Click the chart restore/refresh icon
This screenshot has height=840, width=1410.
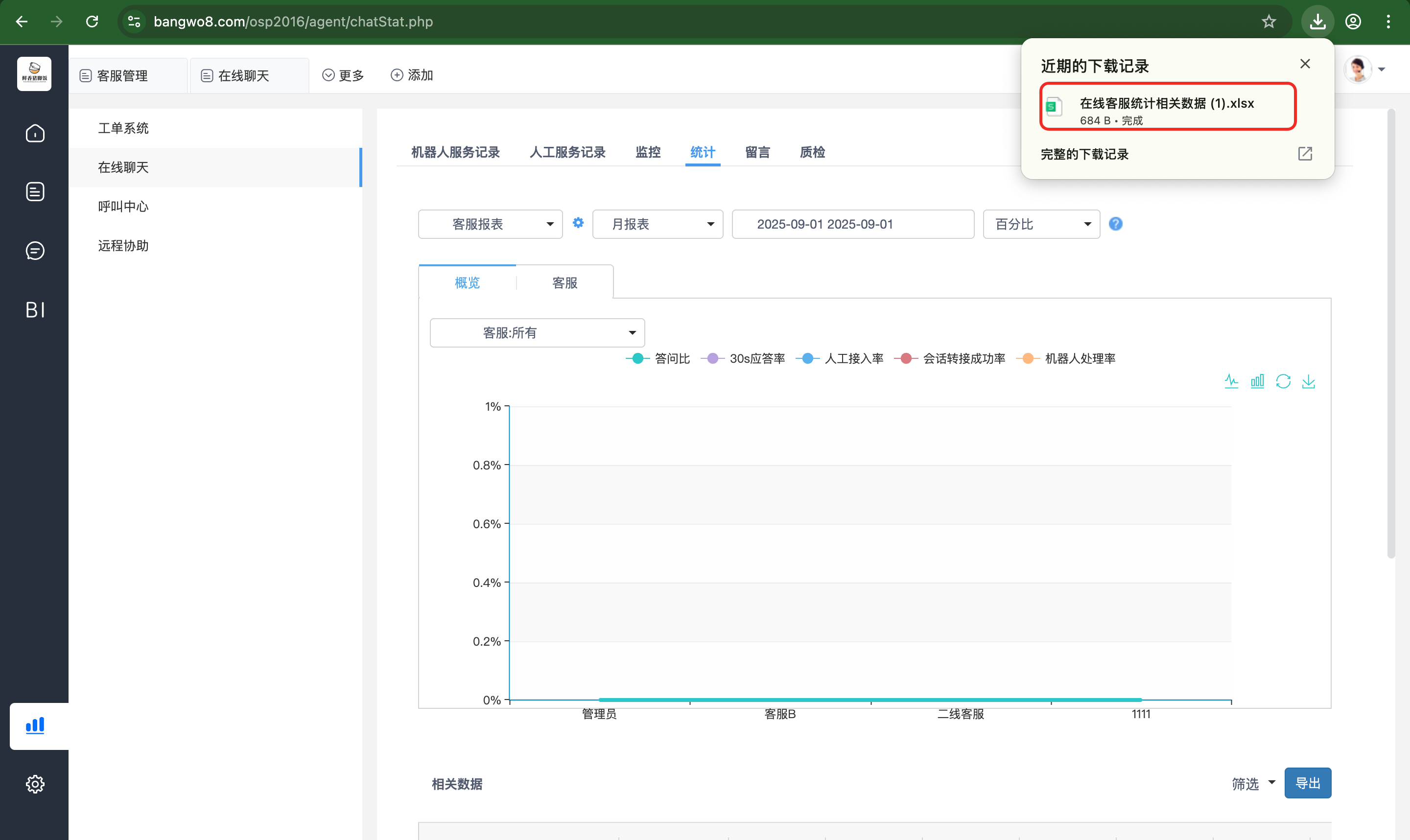click(x=1283, y=381)
